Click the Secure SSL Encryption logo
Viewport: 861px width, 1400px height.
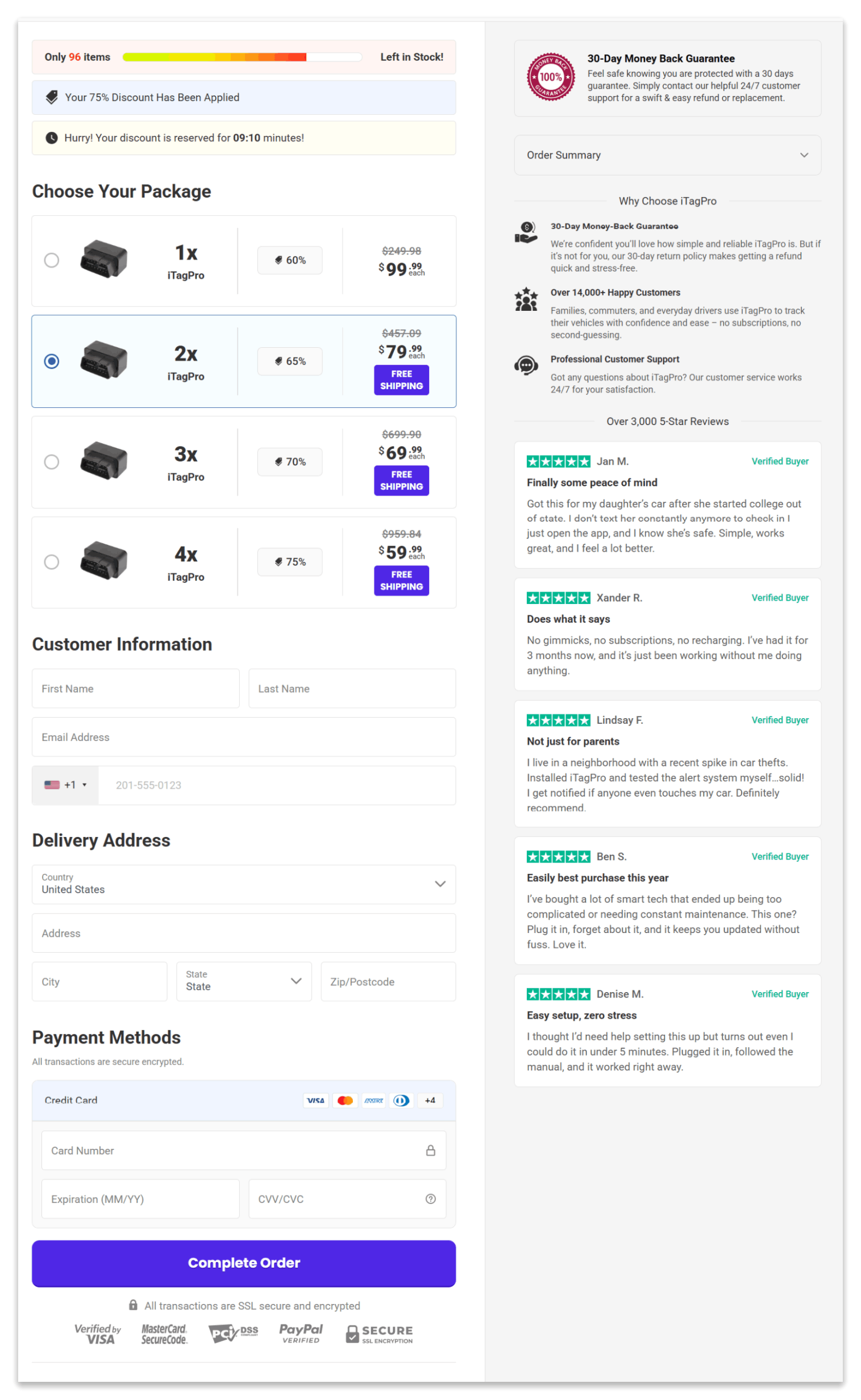[x=379, y=1335]
